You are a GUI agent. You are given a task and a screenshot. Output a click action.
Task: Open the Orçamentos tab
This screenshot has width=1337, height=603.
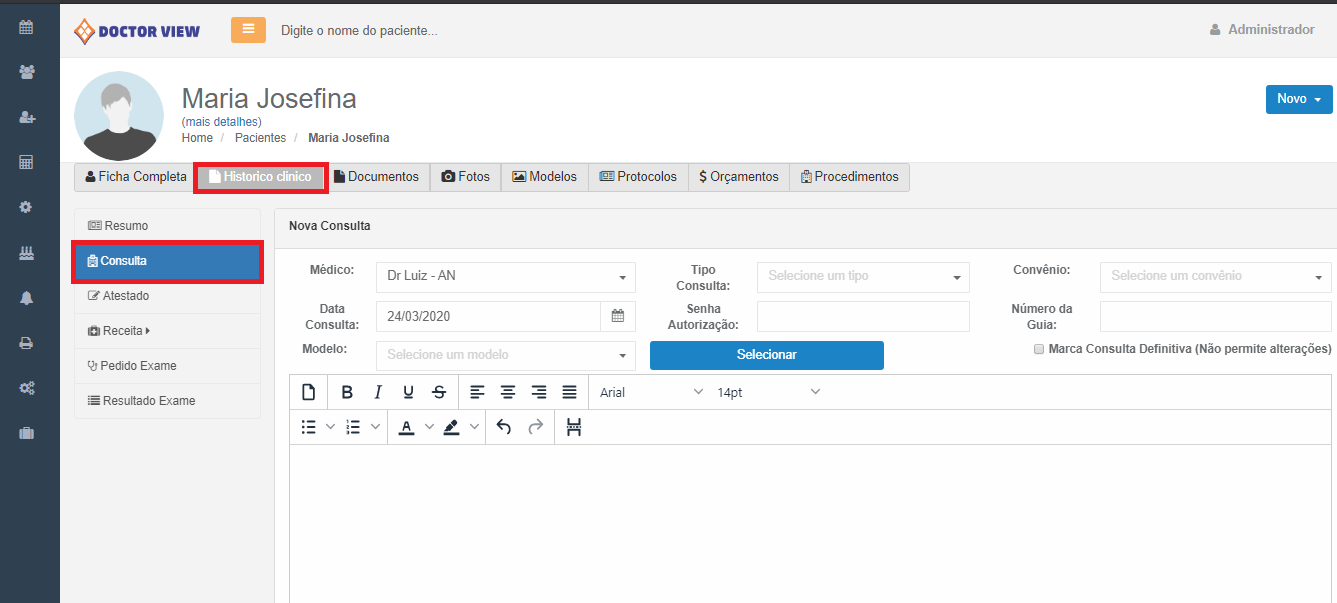point(738,177)
